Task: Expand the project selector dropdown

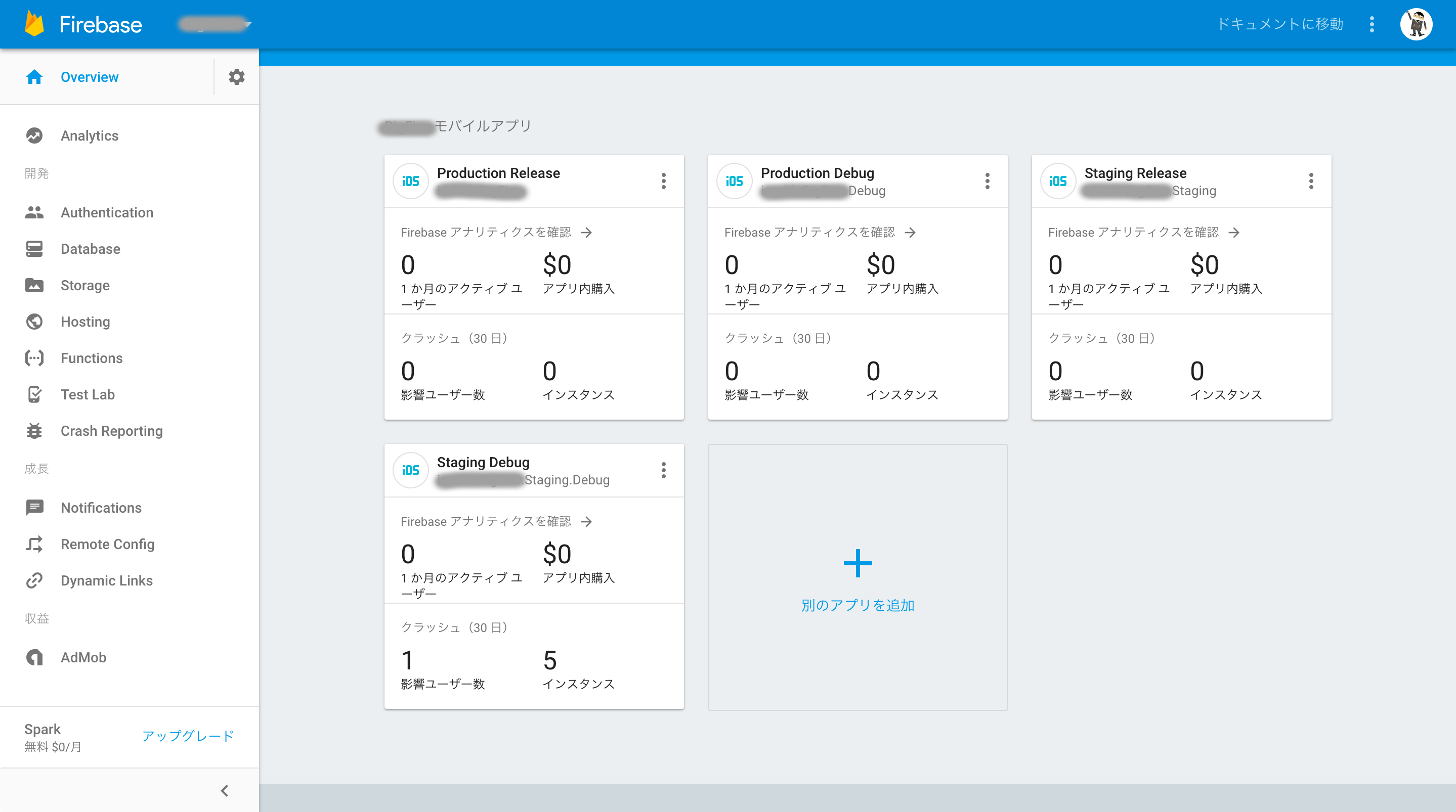Action: click(x=247, y=24)
